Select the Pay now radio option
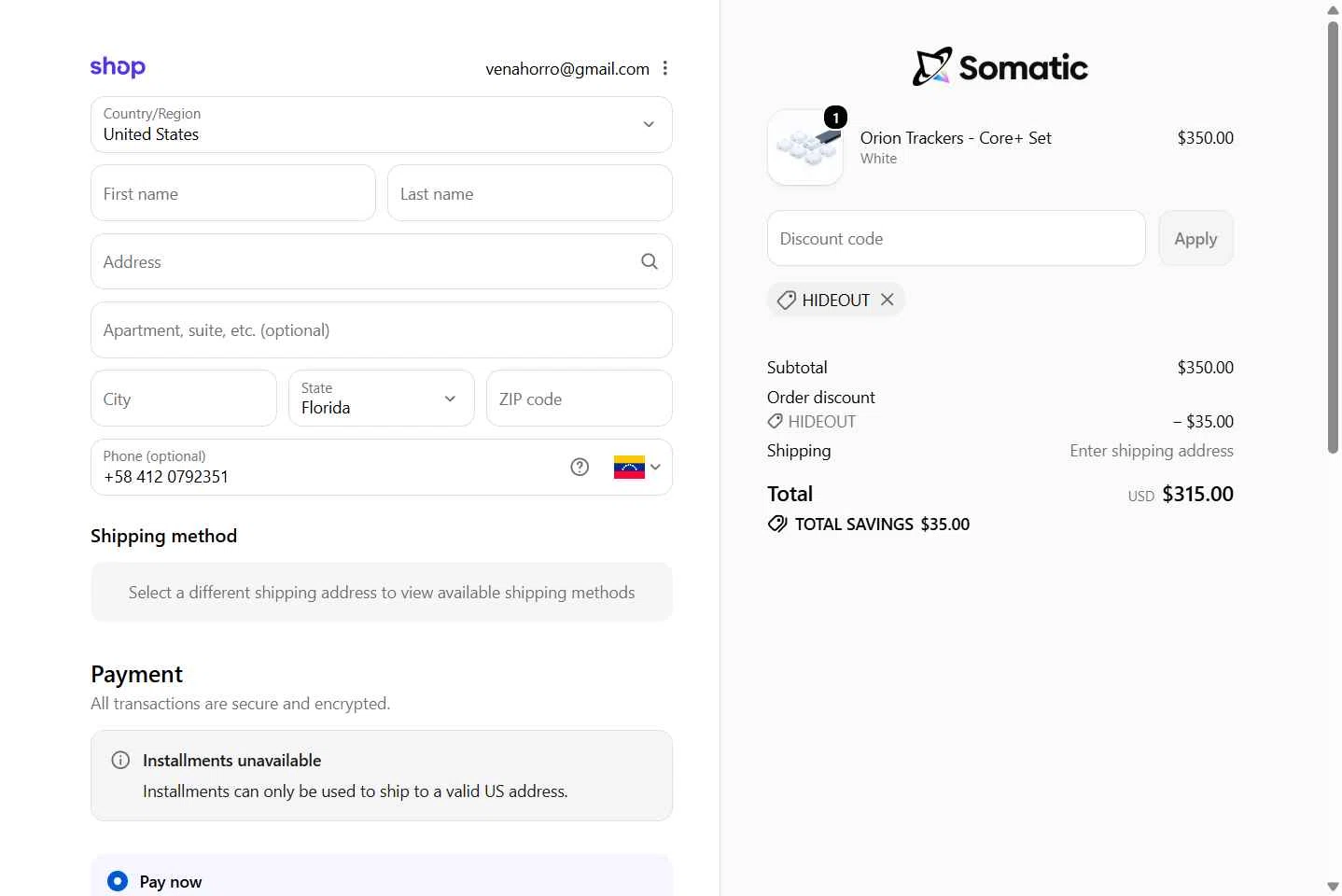The image size is (1342, 896). pos(118,881)
